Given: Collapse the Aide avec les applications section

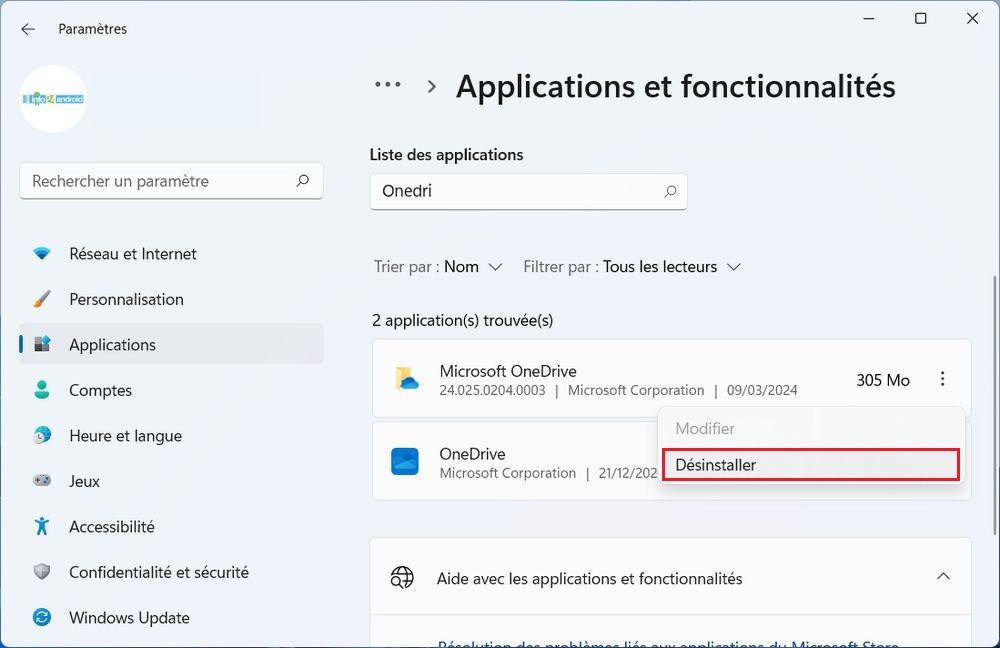Looking at the screenshot, I should pos(942,577).
